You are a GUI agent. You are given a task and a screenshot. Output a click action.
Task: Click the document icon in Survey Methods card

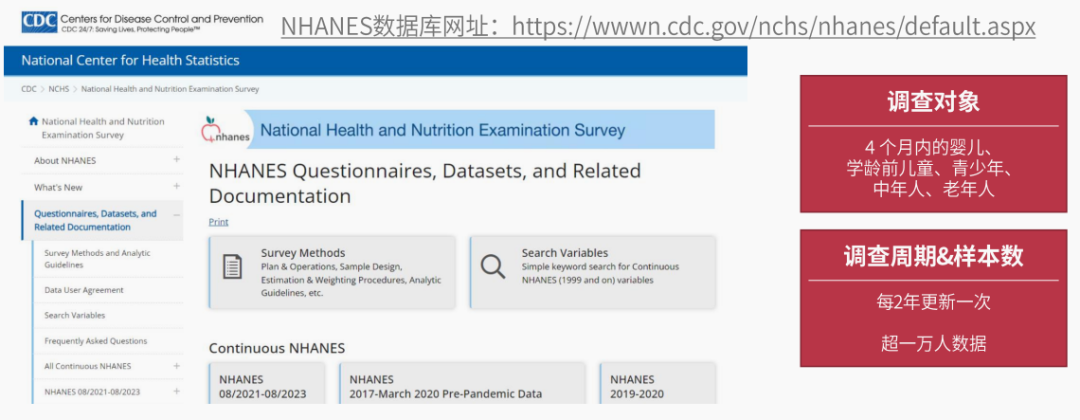click(x=233, y=266)
